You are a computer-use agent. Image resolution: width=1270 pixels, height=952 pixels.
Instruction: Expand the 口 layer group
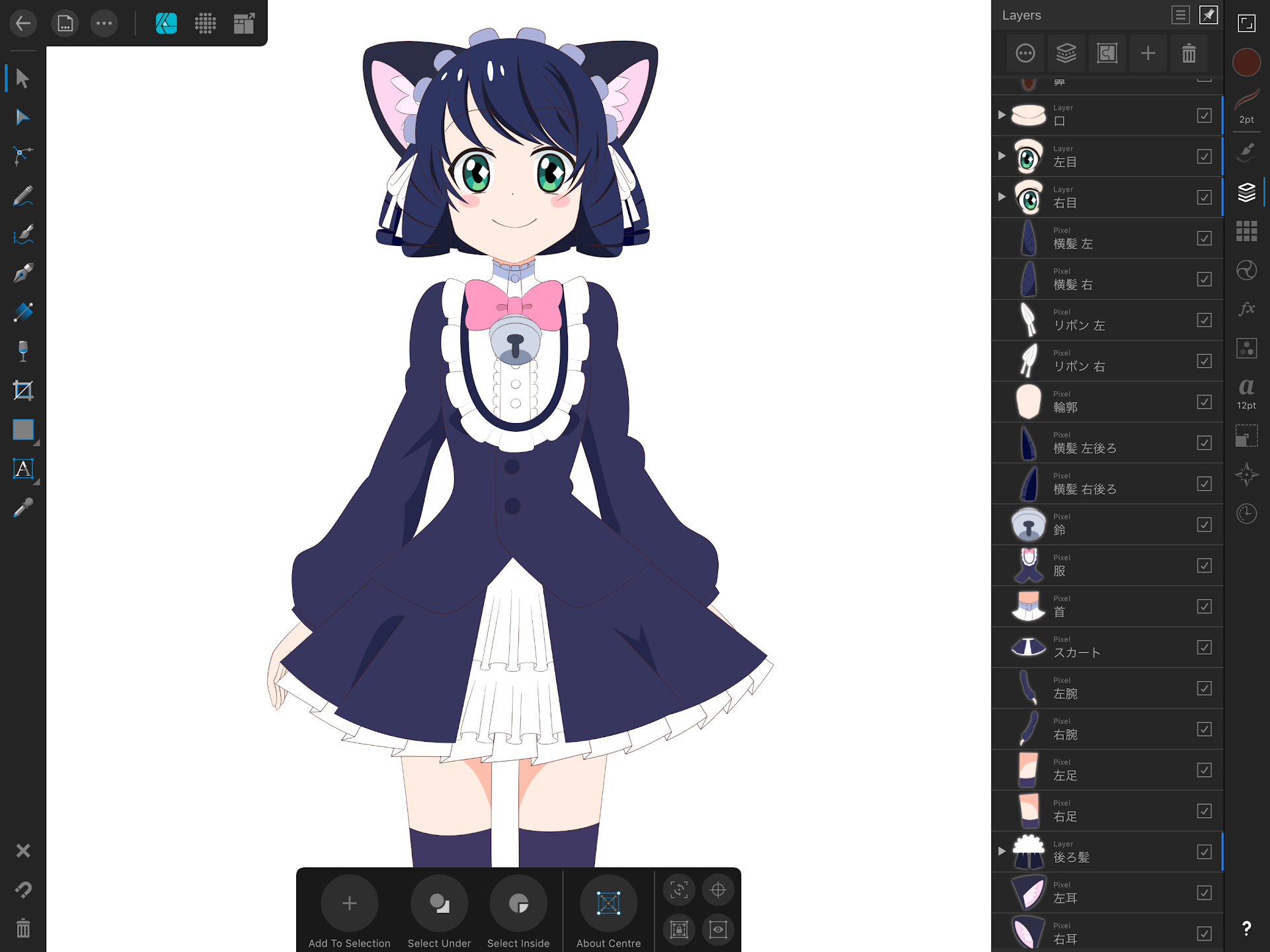point(1002,115)
